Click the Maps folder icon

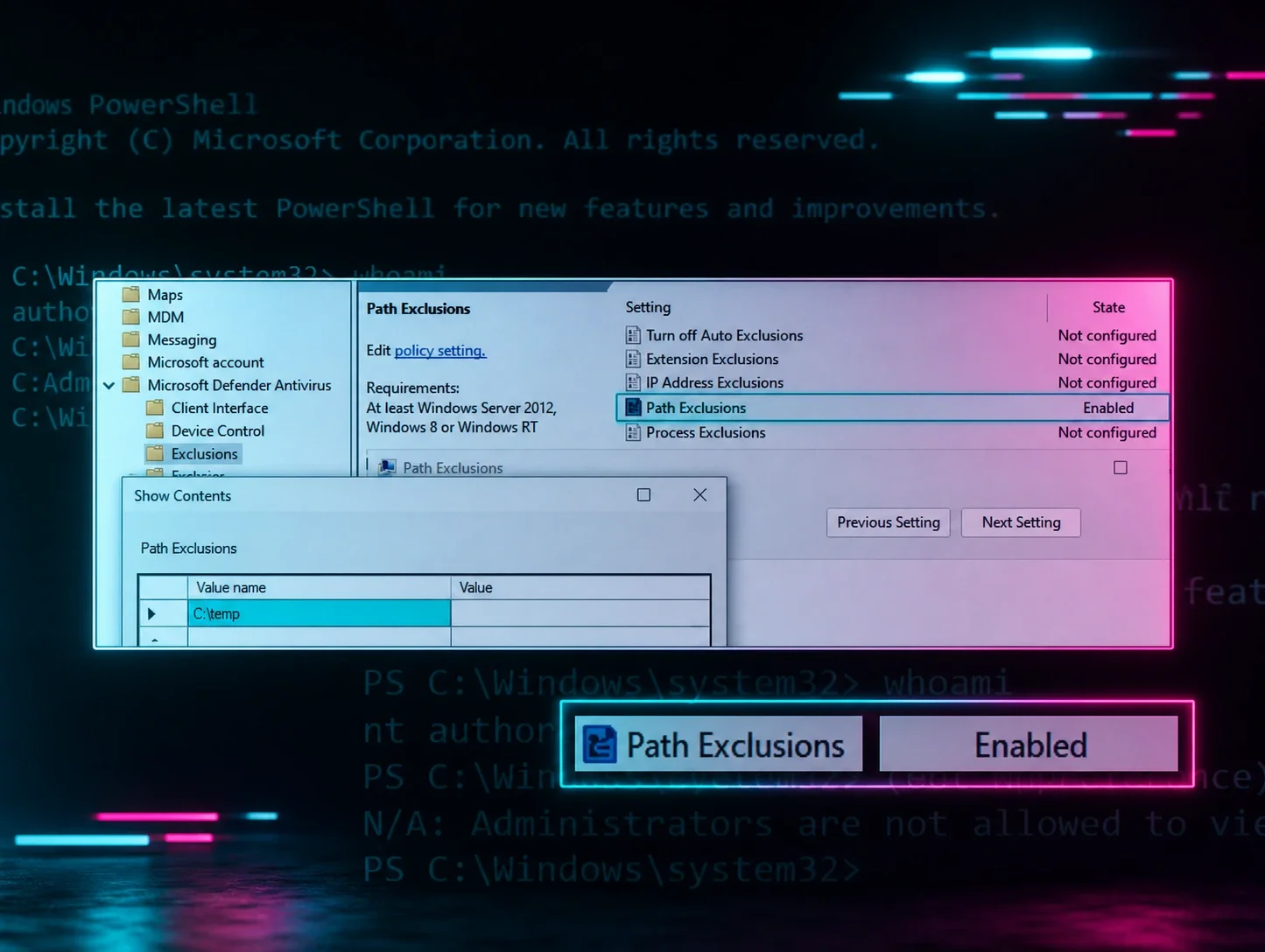[x=131, y=294]
